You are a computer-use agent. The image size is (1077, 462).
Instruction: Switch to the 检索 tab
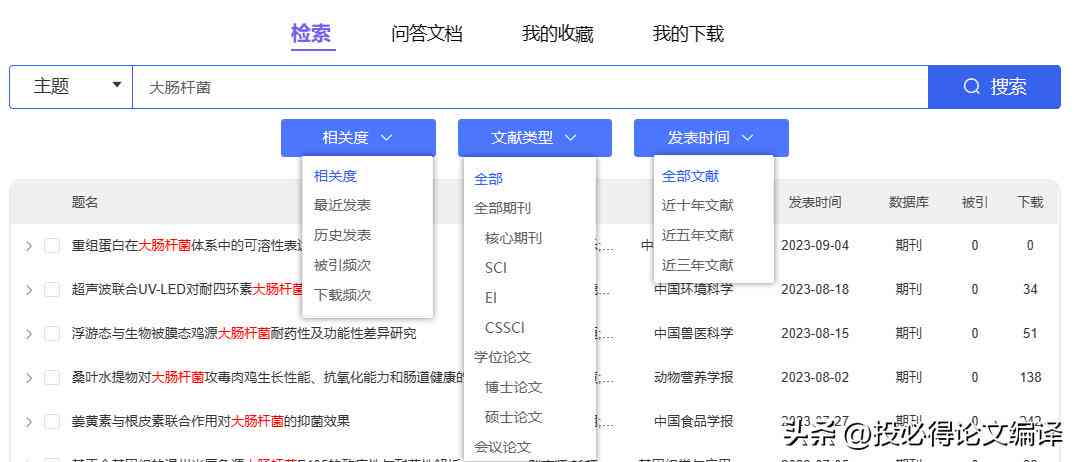(311, 33)
